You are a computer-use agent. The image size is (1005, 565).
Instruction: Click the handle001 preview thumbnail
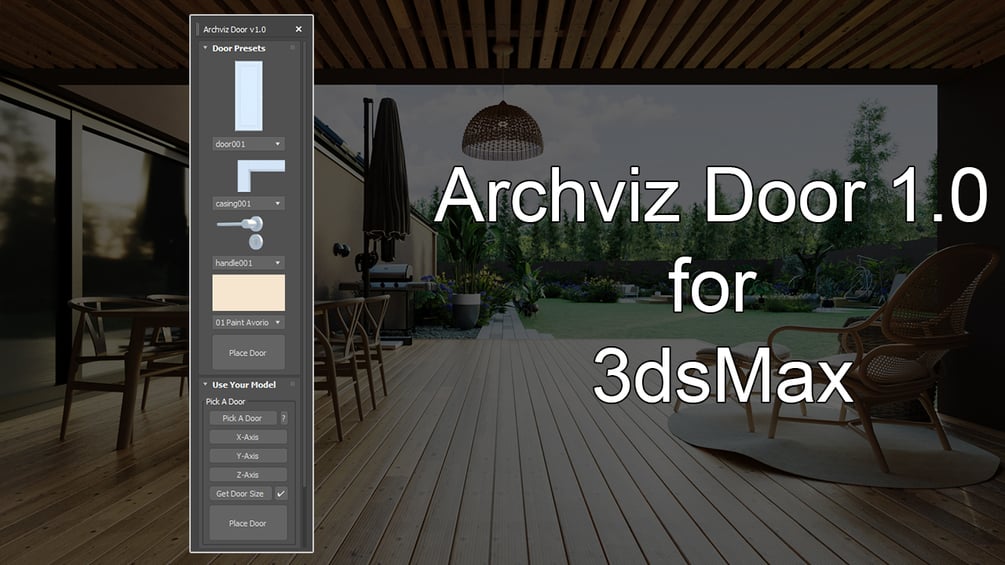tap(242, 233)
